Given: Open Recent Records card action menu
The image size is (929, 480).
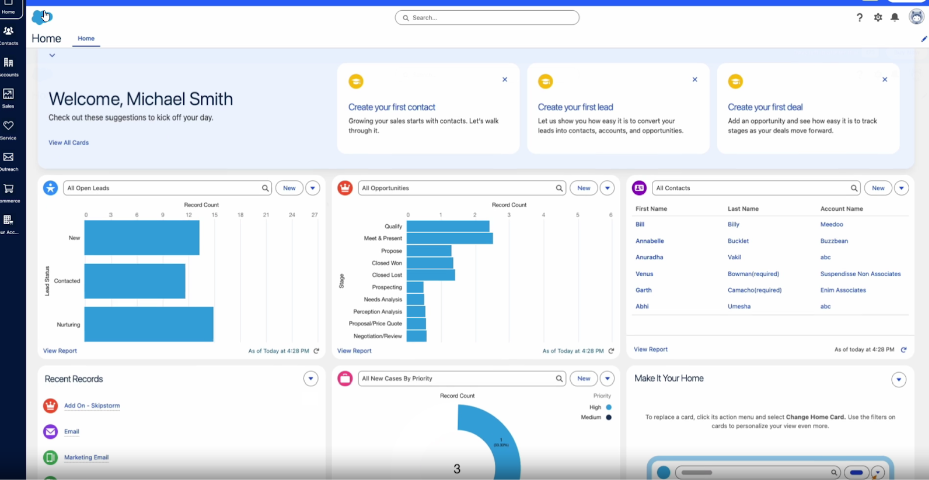Looking at the screenshot, I should point(311,379).
